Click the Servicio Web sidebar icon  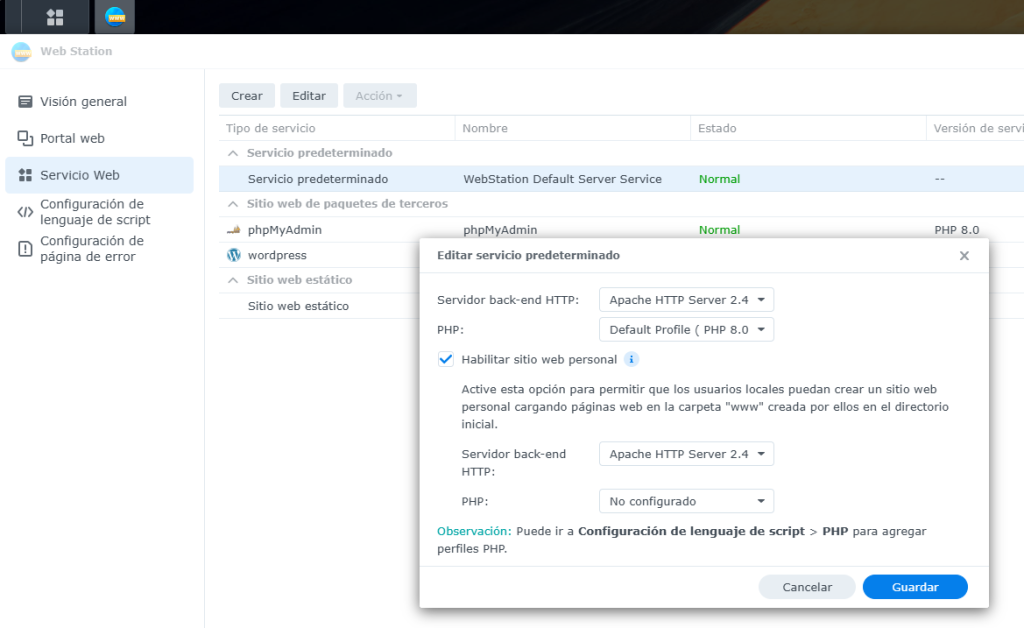point(25,175)
